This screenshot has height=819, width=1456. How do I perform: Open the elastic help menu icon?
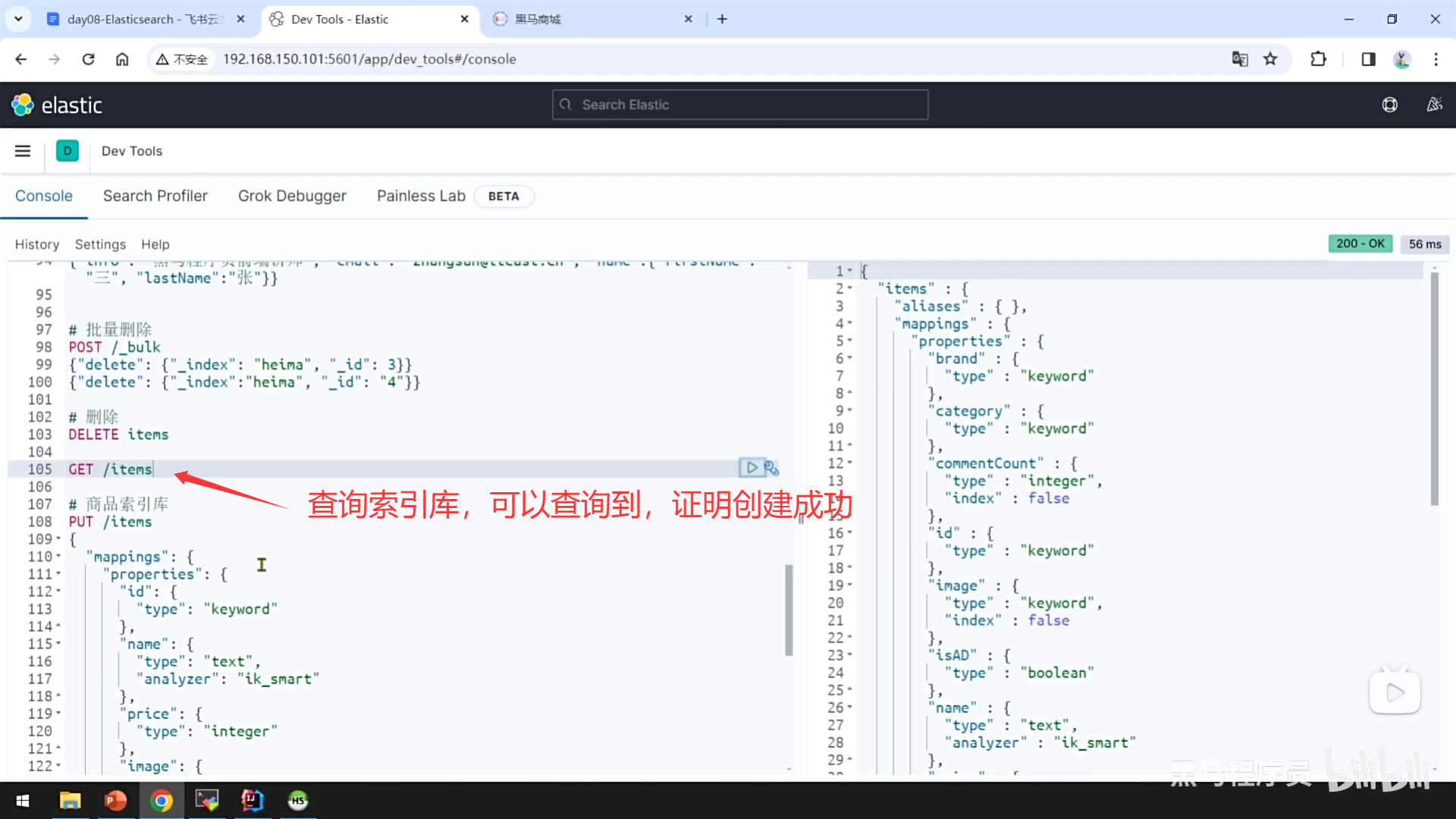coord(1389,105)
